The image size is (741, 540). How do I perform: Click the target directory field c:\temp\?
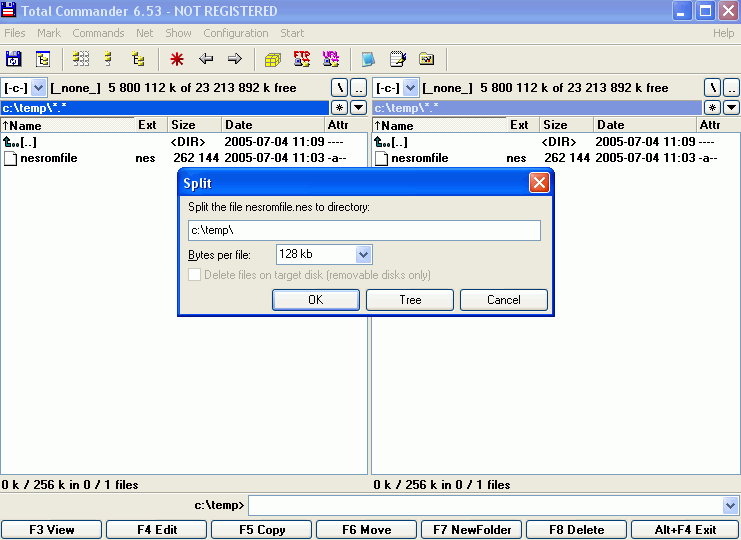tap(364, 231)
